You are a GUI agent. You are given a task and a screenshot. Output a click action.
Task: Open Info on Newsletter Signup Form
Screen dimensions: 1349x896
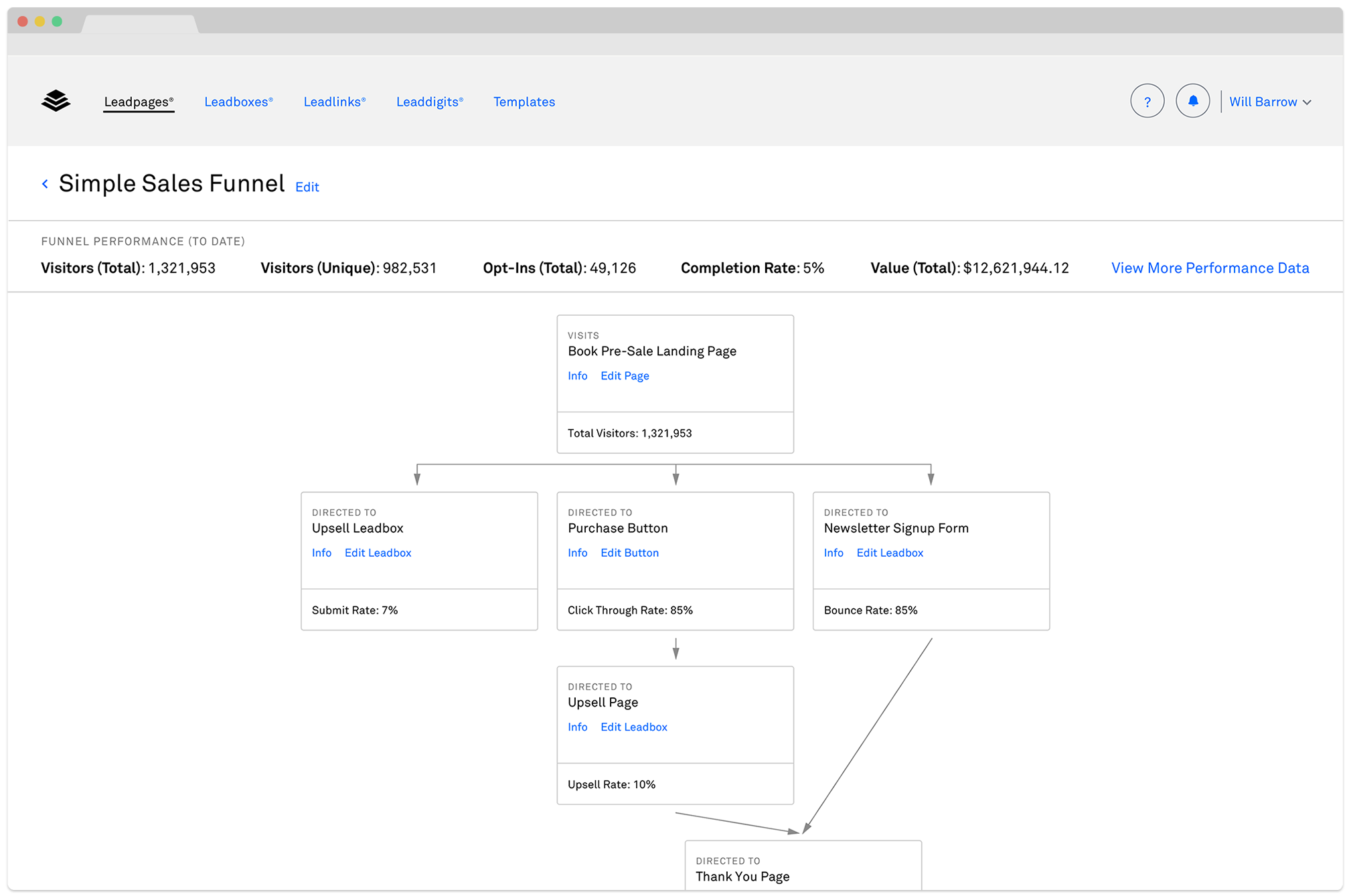coord(834,552)
